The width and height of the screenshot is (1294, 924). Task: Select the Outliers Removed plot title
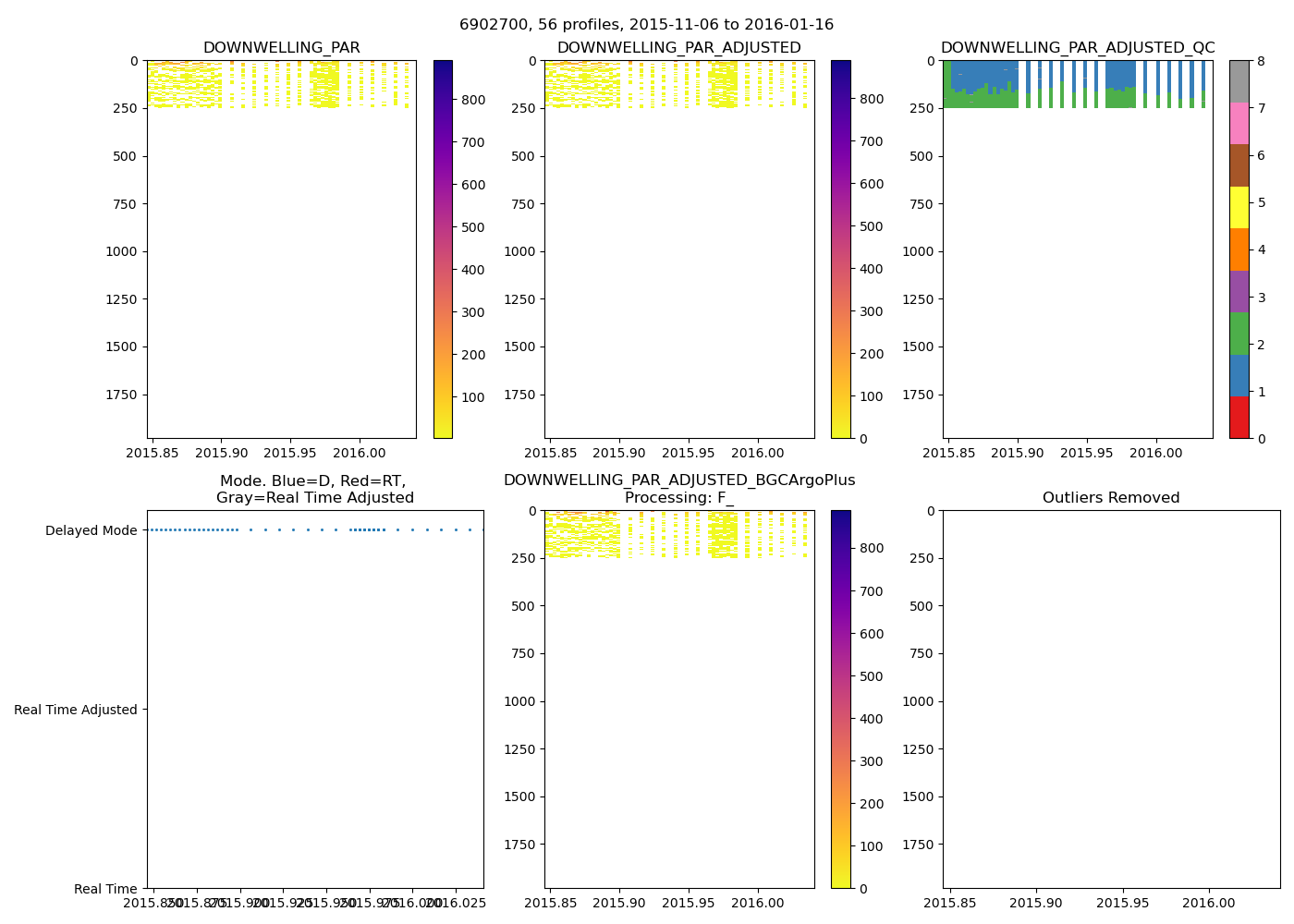pyautogui.click(x=1110, y=498)
